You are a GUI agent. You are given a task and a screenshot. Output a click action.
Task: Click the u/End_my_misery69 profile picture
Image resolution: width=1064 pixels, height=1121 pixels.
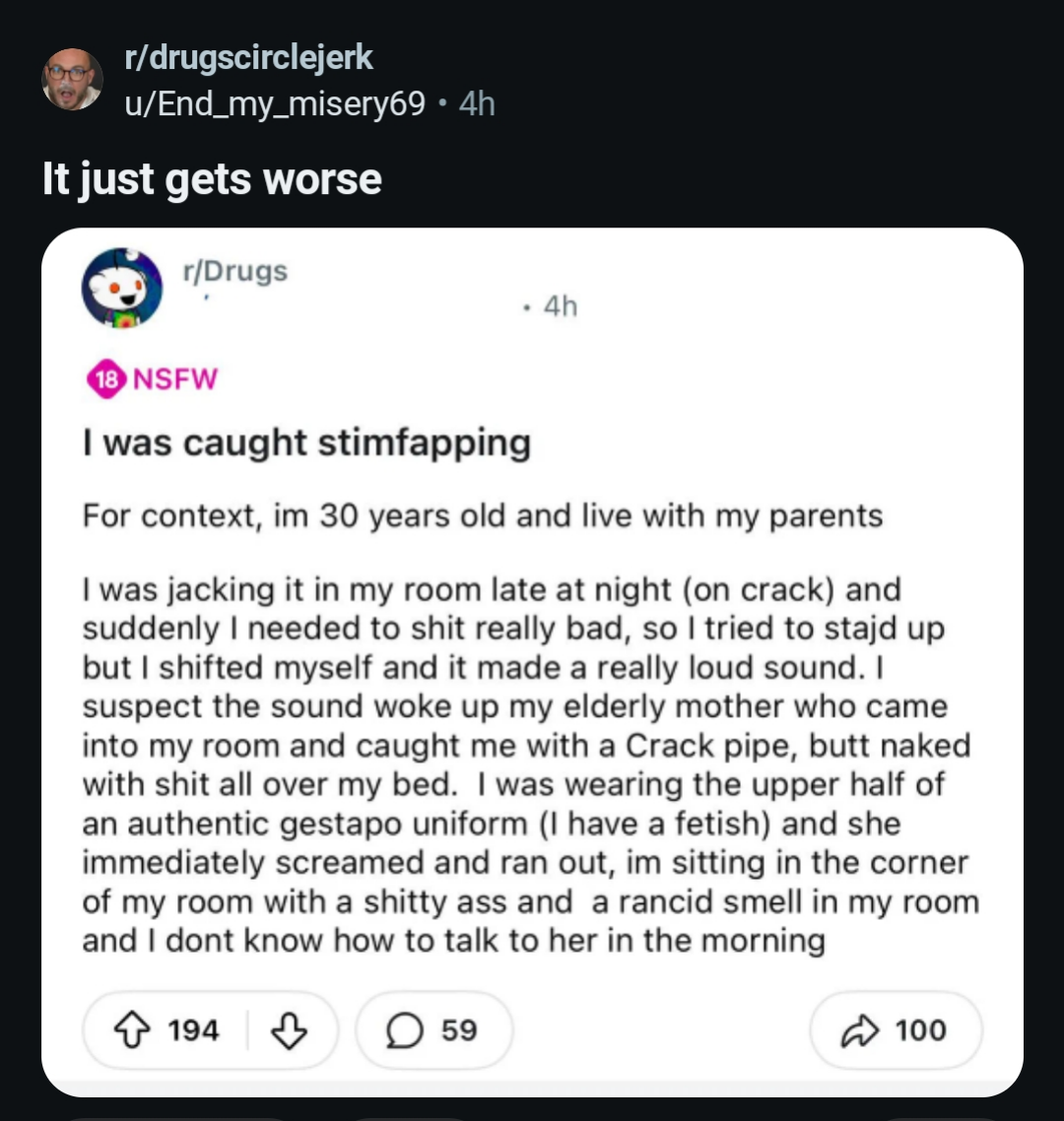72,78
